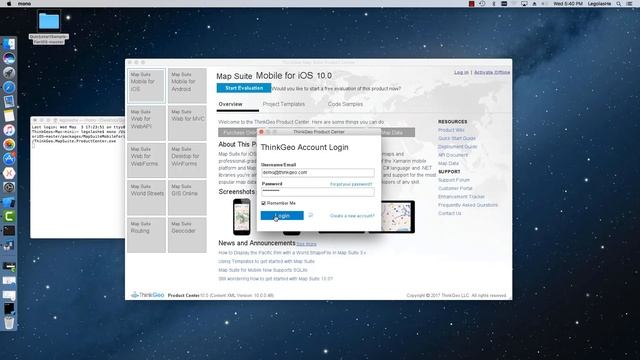Viewport: 640px width, 360px height.
Task: Click the iPhone screenshot thumbnail
Action: [x=242, y=217]
